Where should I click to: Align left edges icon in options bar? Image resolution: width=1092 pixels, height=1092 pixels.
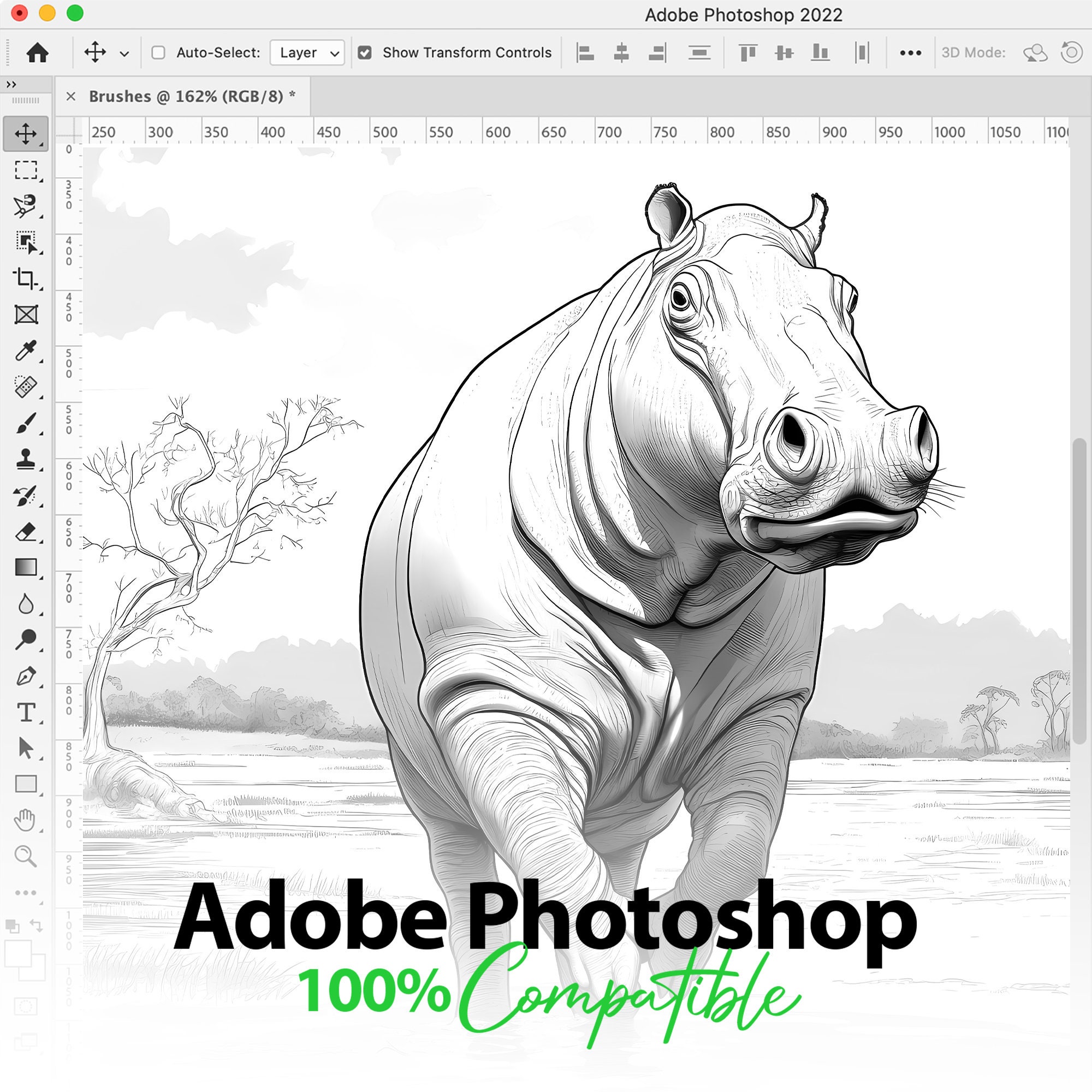coord(585,52)
